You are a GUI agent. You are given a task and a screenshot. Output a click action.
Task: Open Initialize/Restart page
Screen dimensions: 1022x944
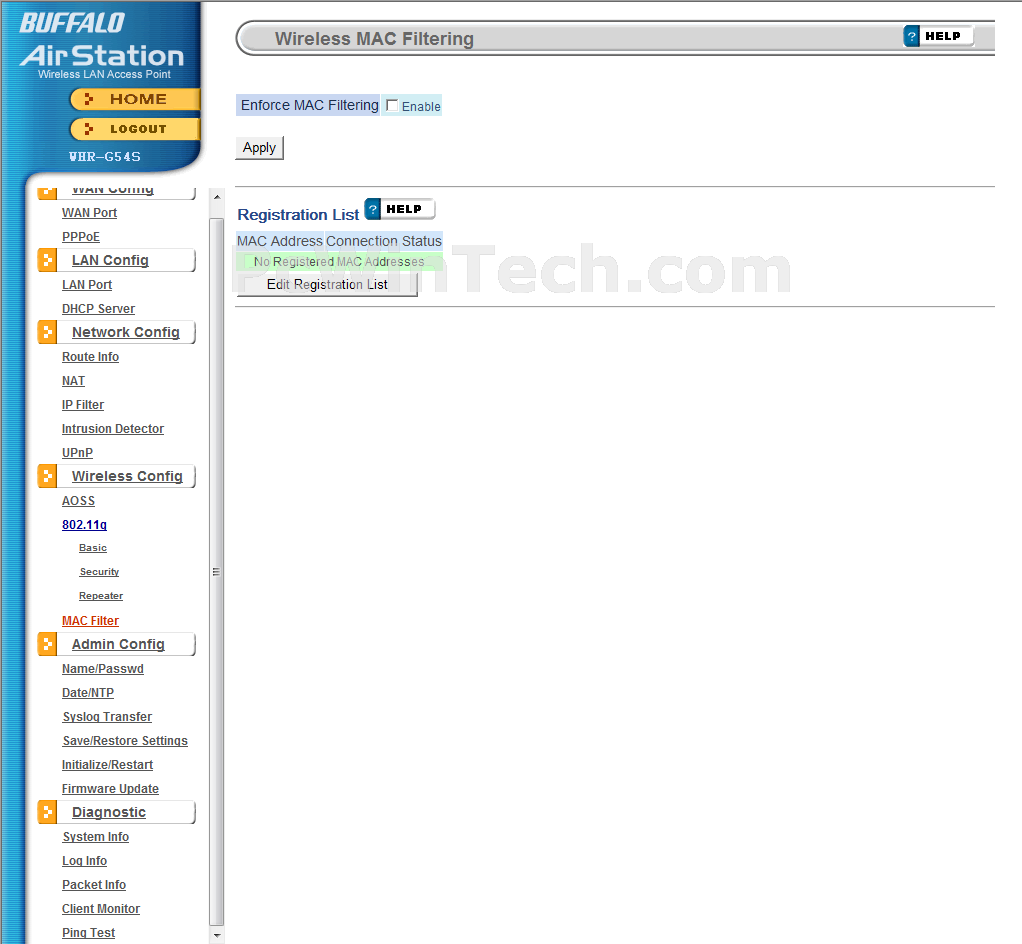(108, 765)
